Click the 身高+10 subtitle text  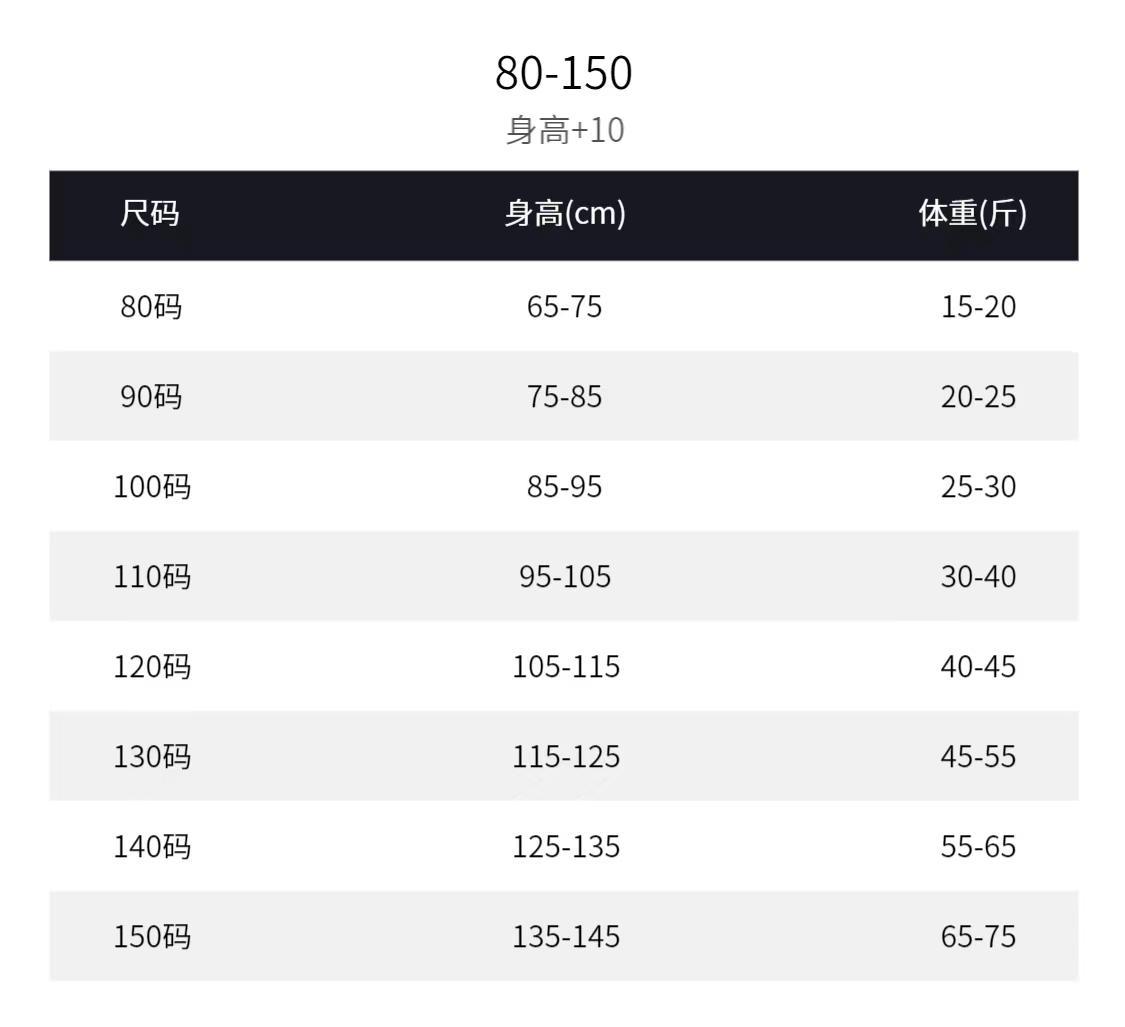point(564,131)
